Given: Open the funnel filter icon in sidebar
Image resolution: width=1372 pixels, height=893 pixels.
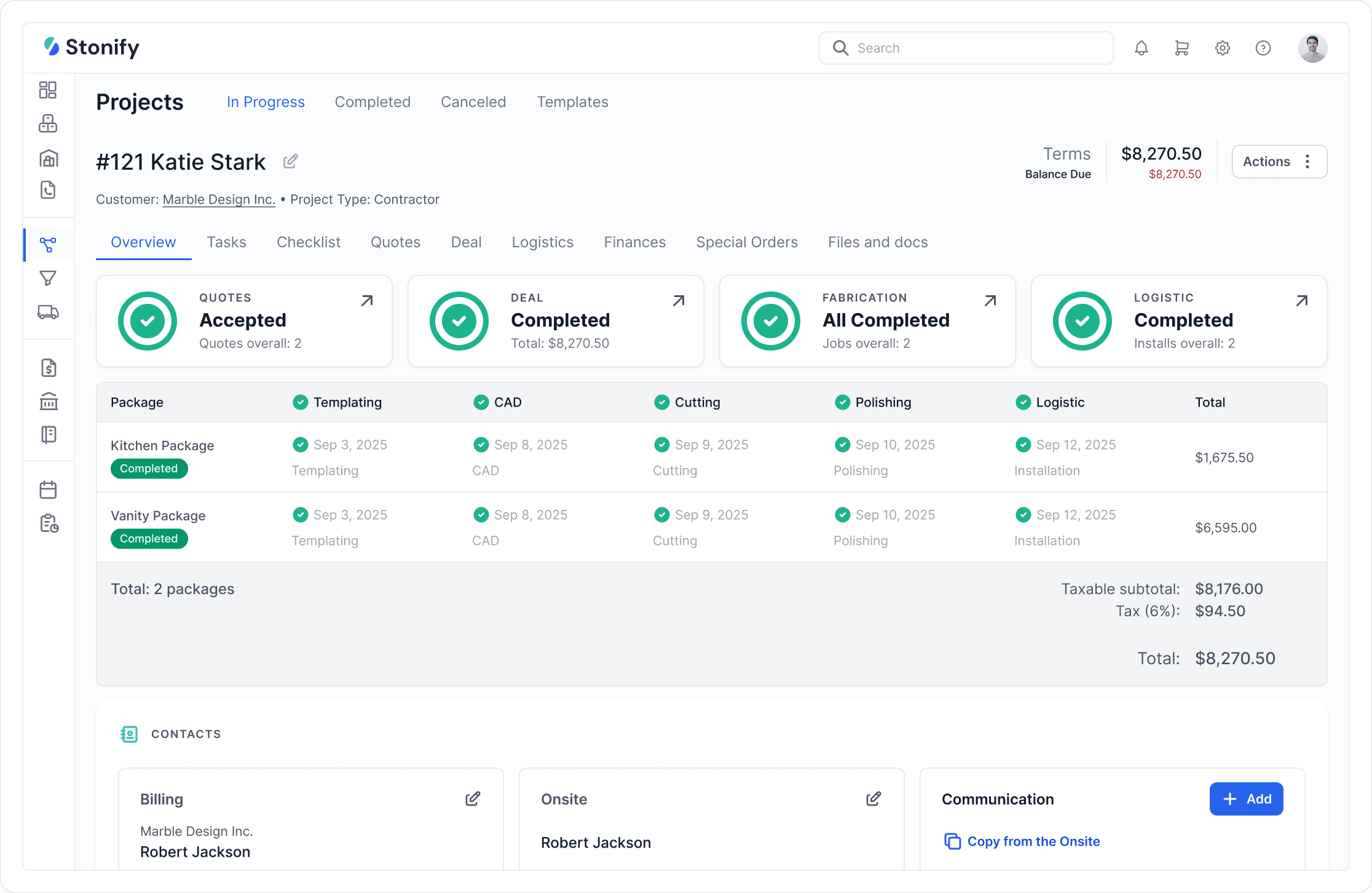Looking at the screenshot, I should (x=48, y=279).
